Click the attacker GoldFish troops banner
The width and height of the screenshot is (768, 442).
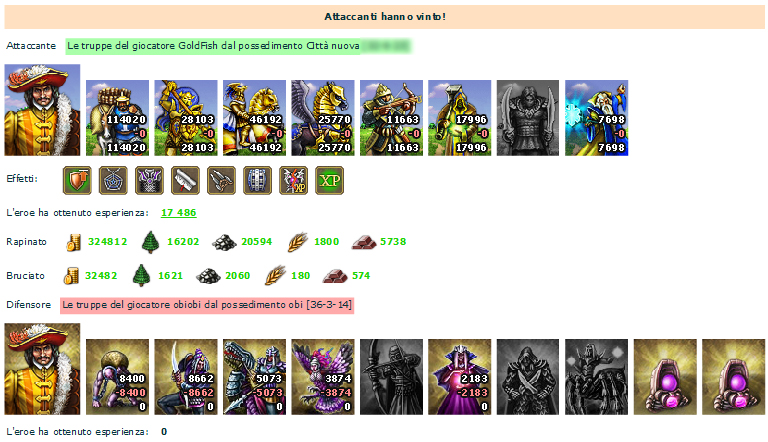tap(239, 46)
